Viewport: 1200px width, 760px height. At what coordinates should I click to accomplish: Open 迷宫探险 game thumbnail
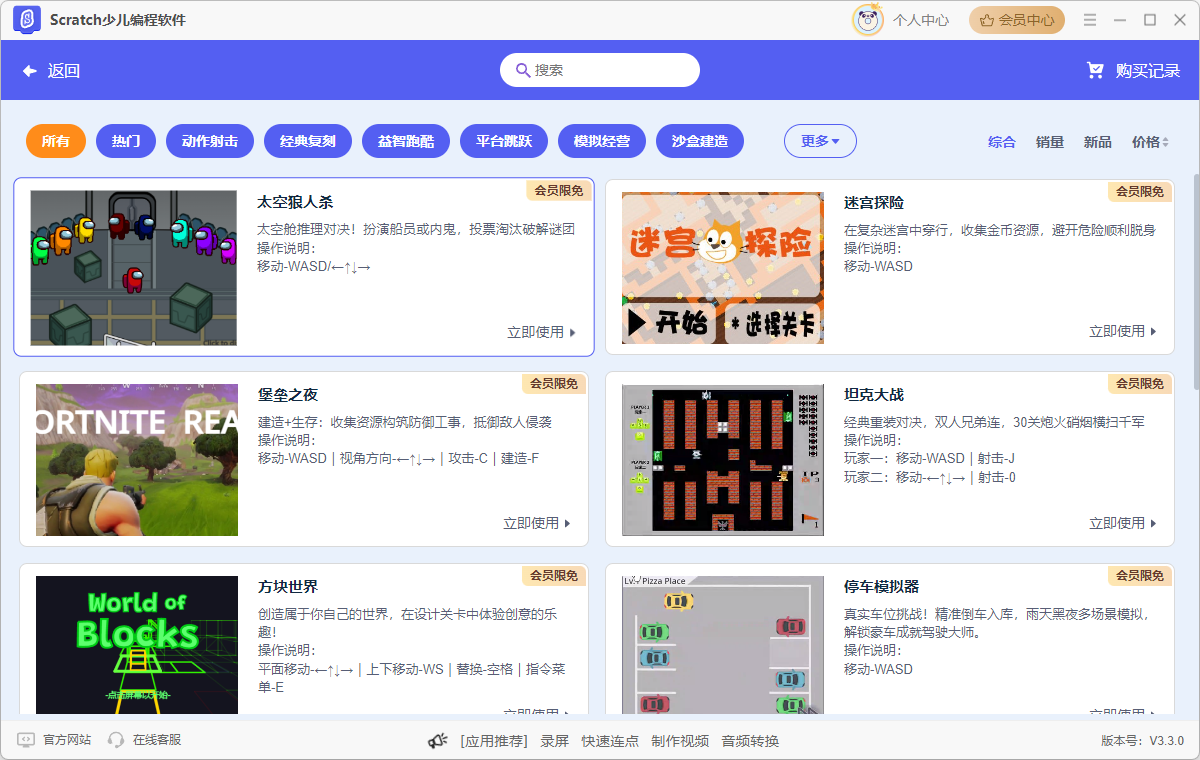tap(723, 268)
